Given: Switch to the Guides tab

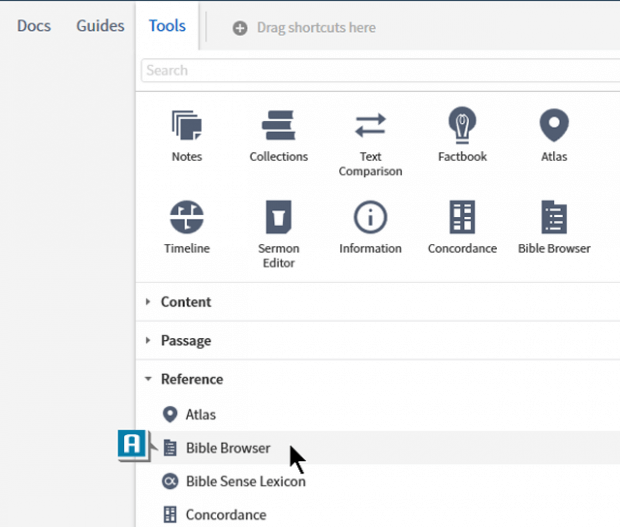Looking at the screenshot, I should pos(100,26).
